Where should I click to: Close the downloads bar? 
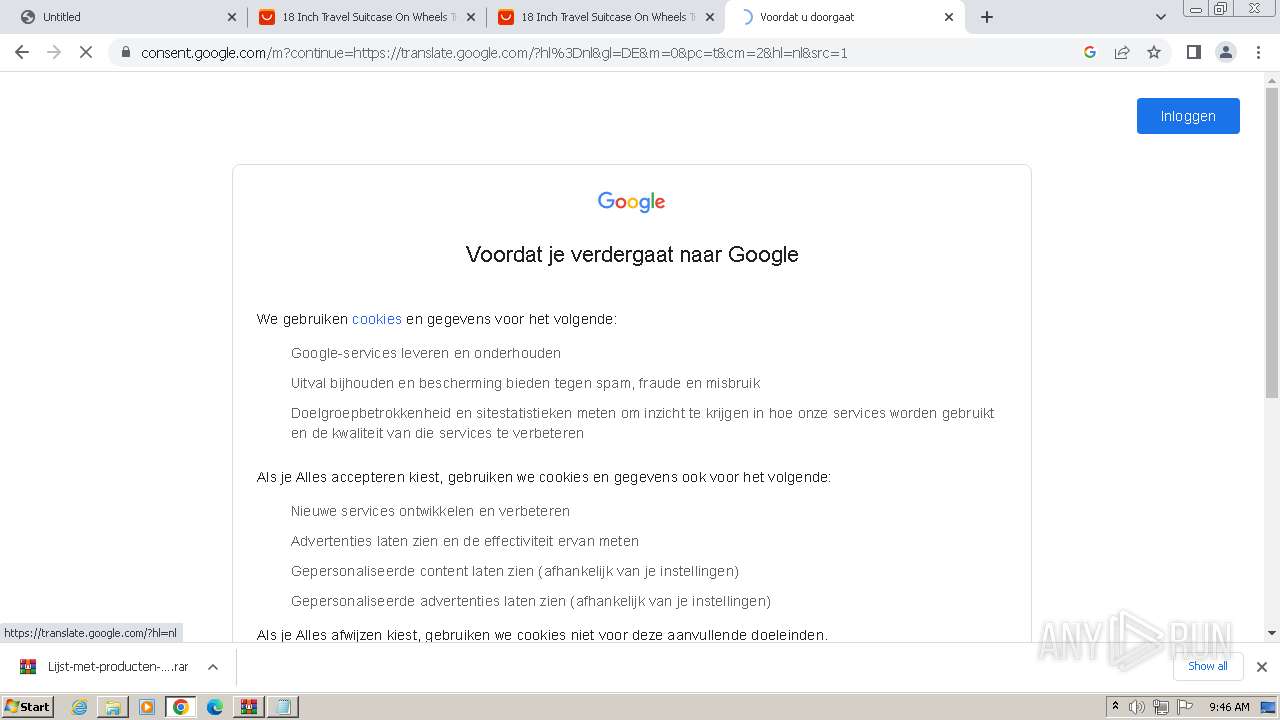1261,667
